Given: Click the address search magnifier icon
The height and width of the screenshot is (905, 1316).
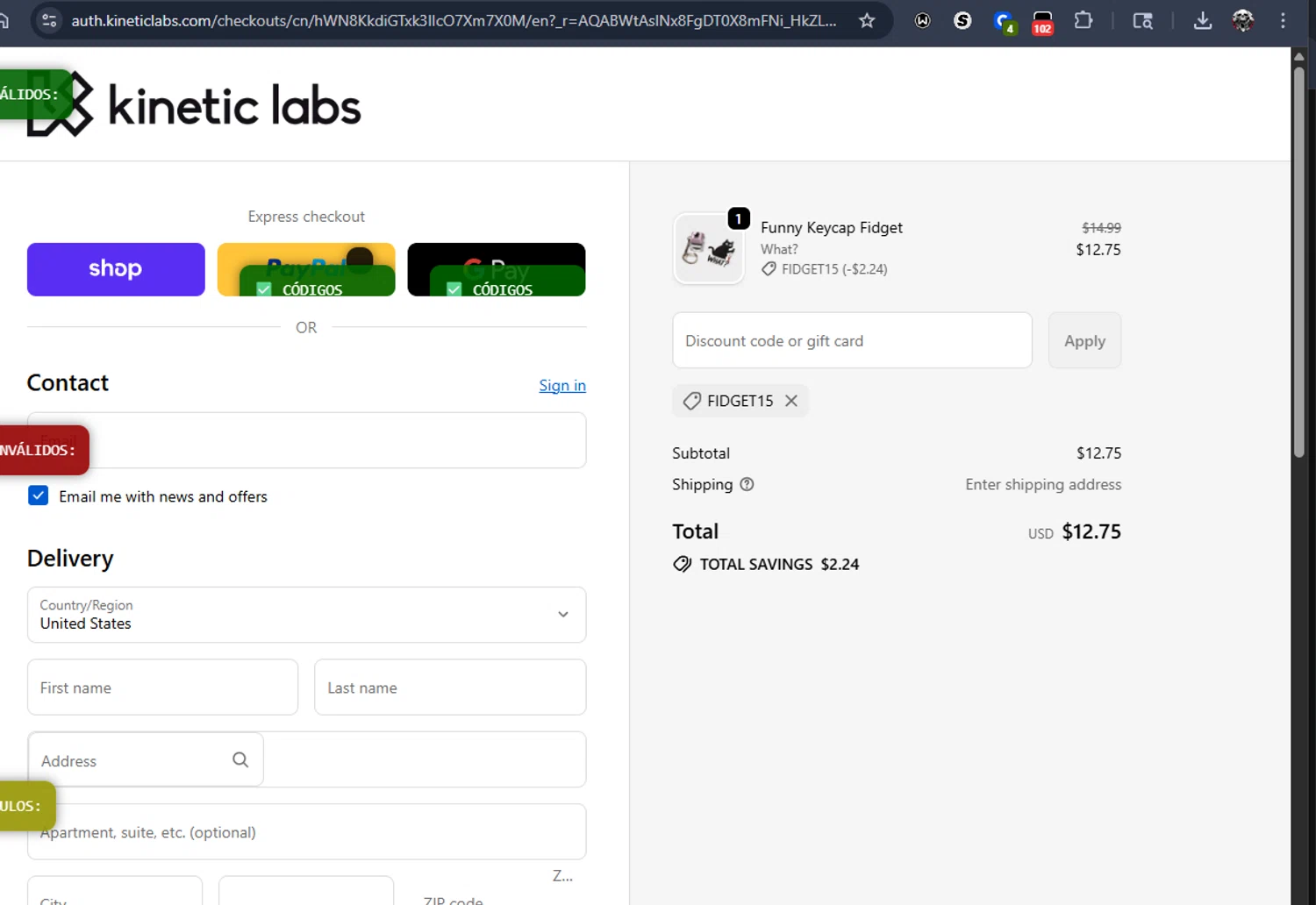Looking at the screenshot, I should coord(240,759).
